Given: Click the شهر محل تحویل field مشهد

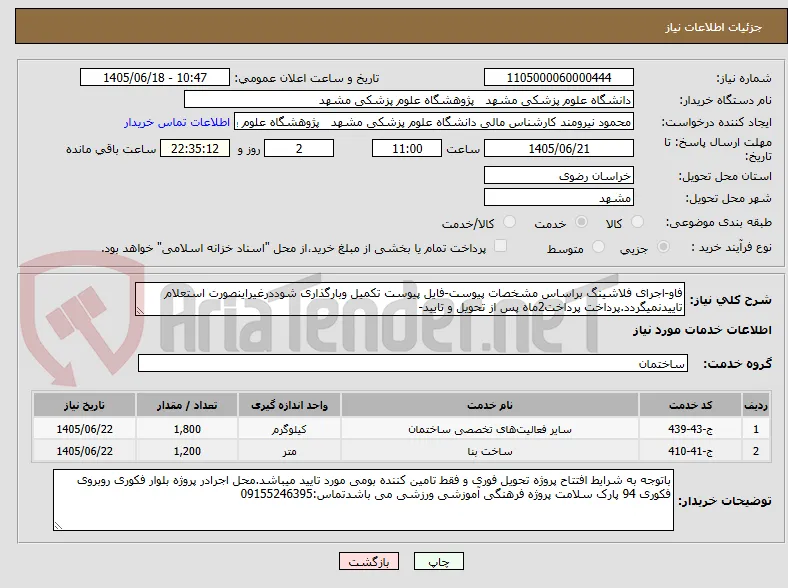Looking at the screenshot, I should coord(558,198).
